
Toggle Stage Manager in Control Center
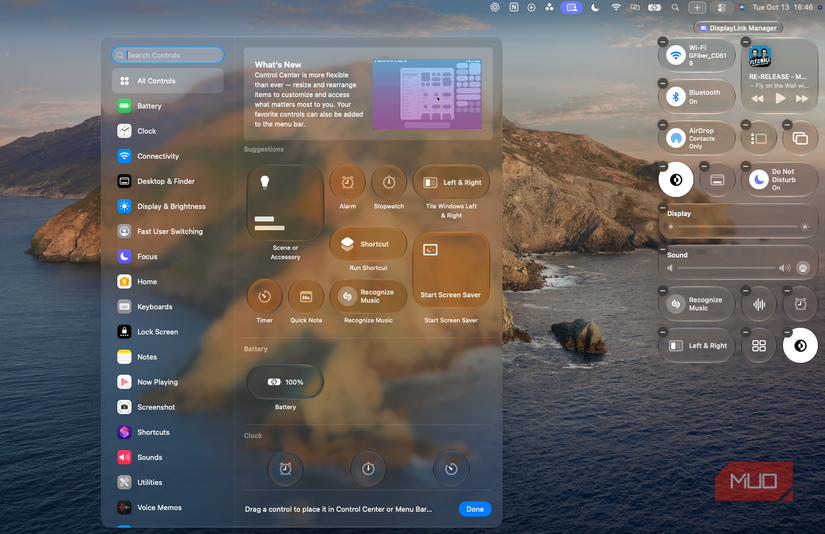tap(759, 138)
